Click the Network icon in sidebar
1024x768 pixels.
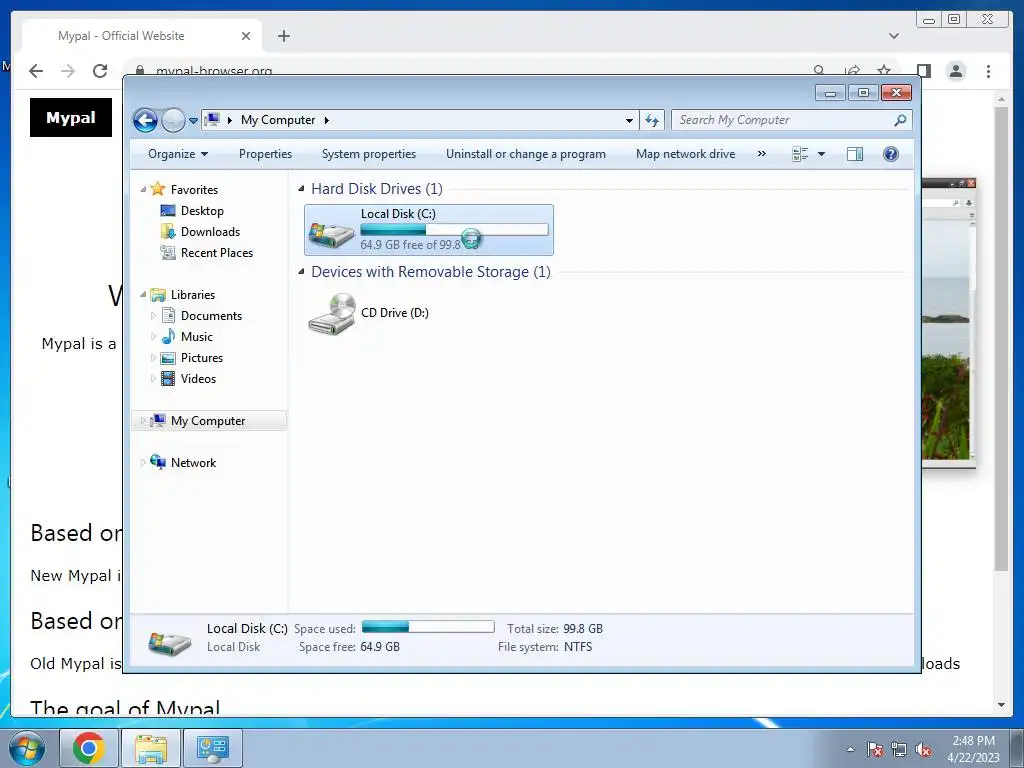[x=157, y=462]
